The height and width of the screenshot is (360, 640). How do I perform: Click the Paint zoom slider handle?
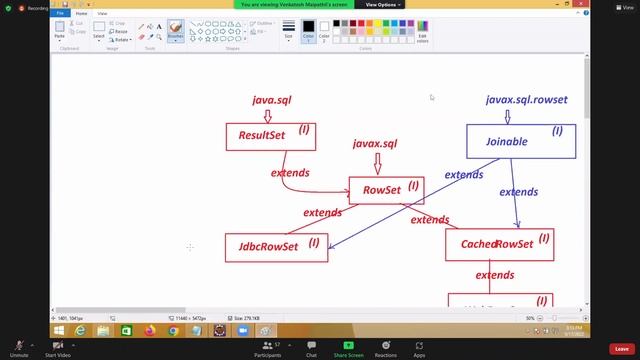(554, 318)
